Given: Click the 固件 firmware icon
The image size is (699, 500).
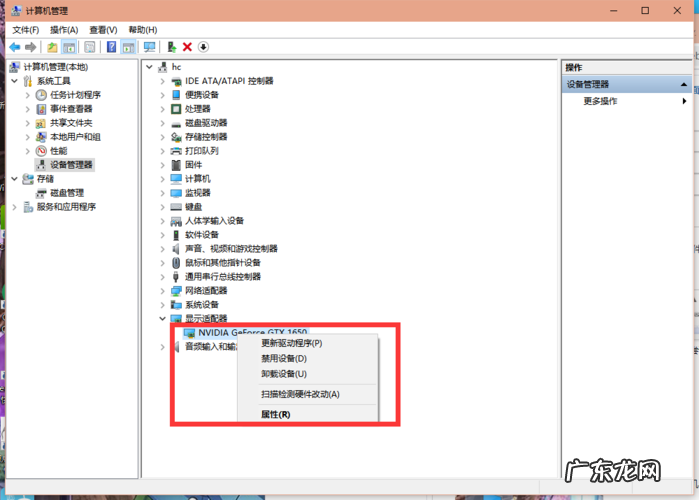Looking at the screenshot, I should (x=176, y=165).
